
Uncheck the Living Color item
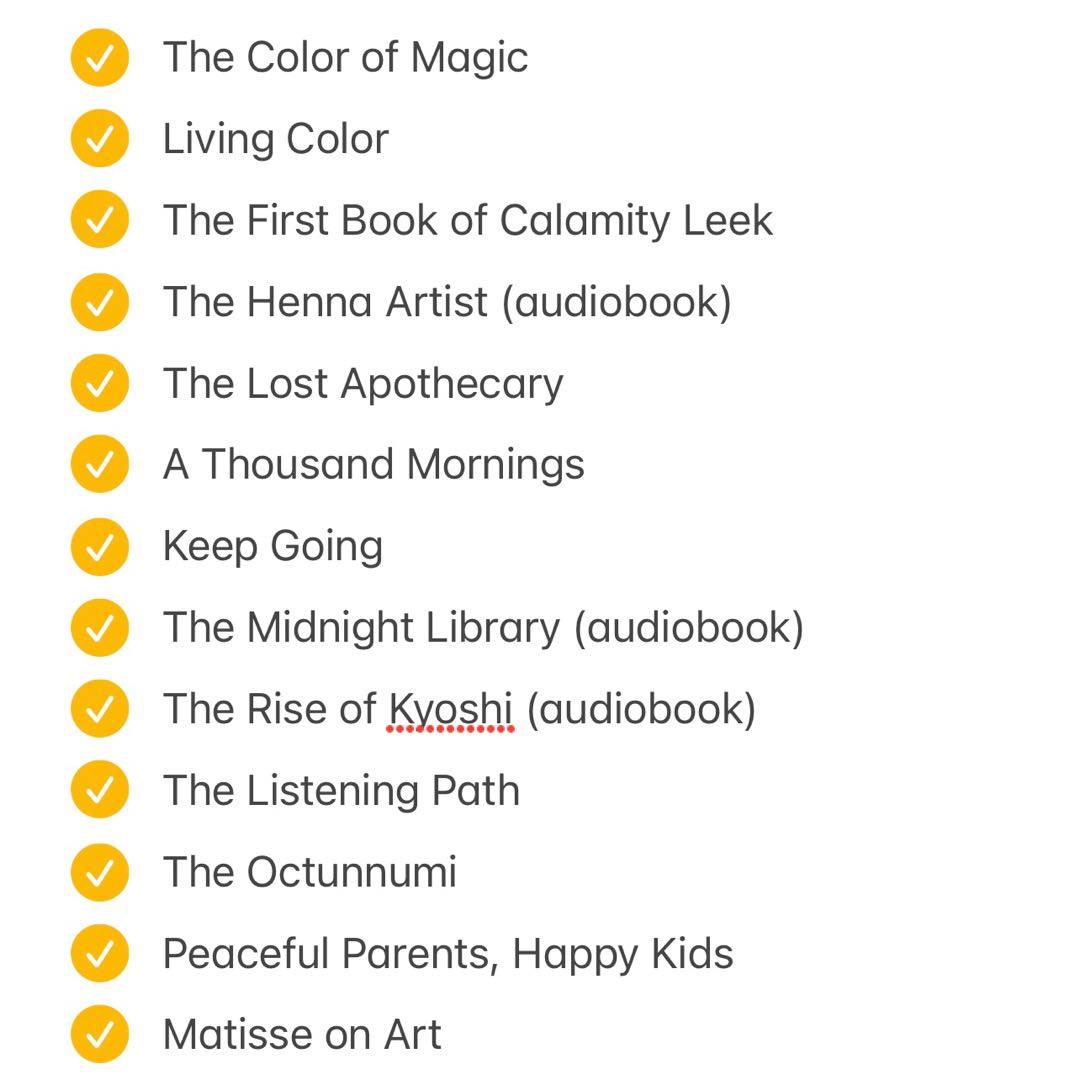[x=100, y=139]
